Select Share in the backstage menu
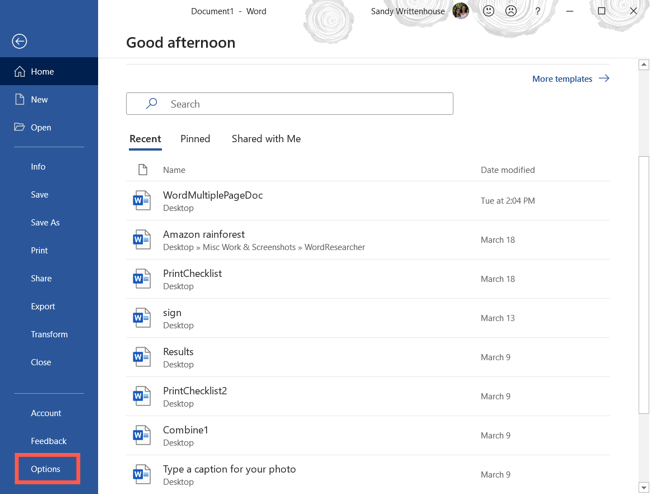The width and height of the screenshot is (650, 494). 41,278
